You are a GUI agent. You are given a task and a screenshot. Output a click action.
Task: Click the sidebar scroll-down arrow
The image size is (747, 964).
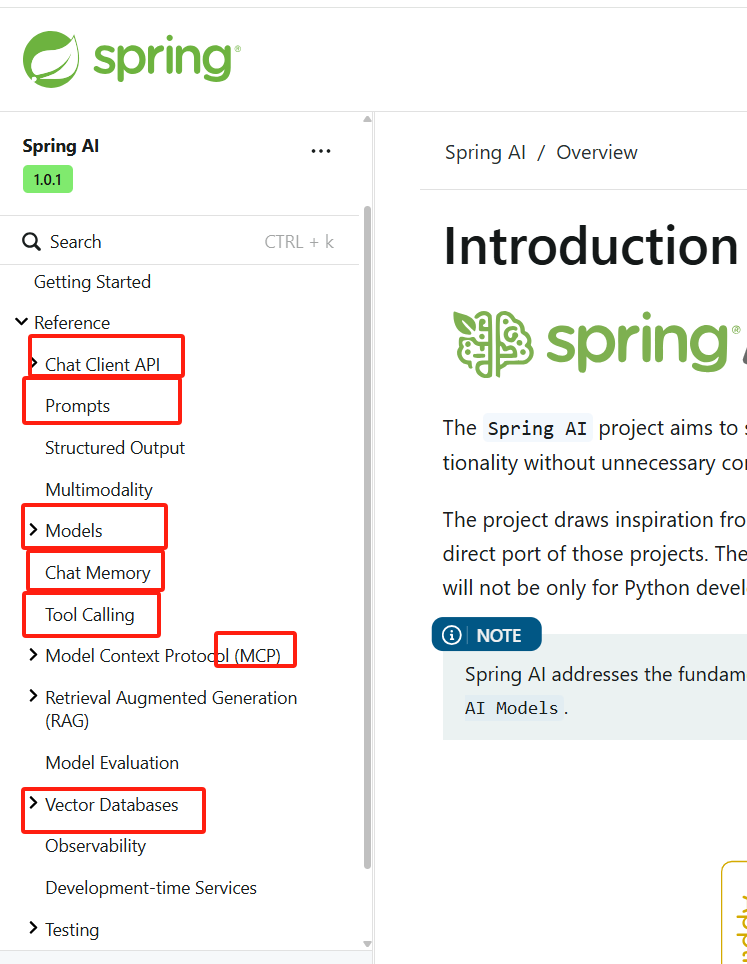point(368,944)
